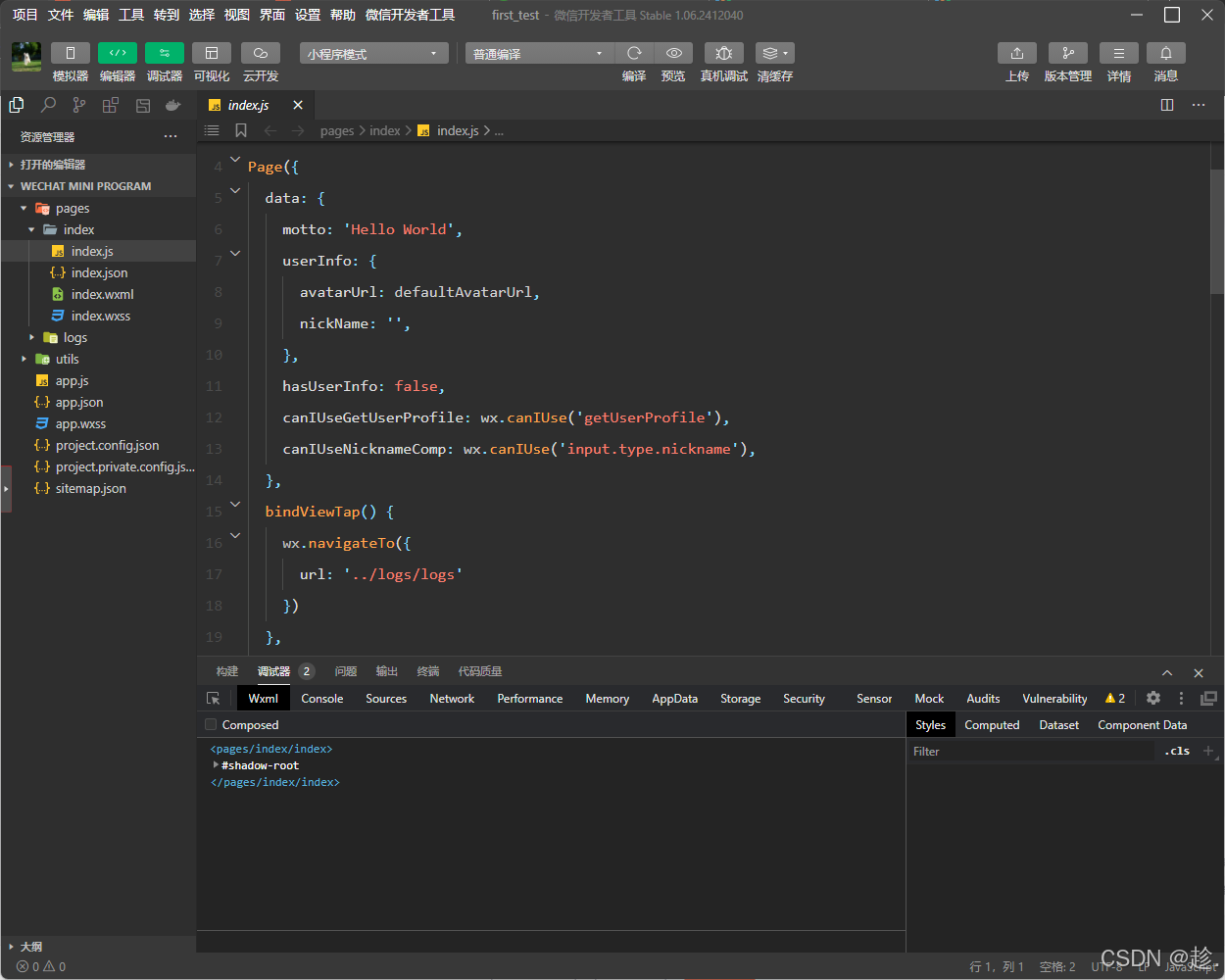The image size is (1225, 980).
Task: Click the 模拟器 simulator toolbar icon
Action: tap(70, 53)
